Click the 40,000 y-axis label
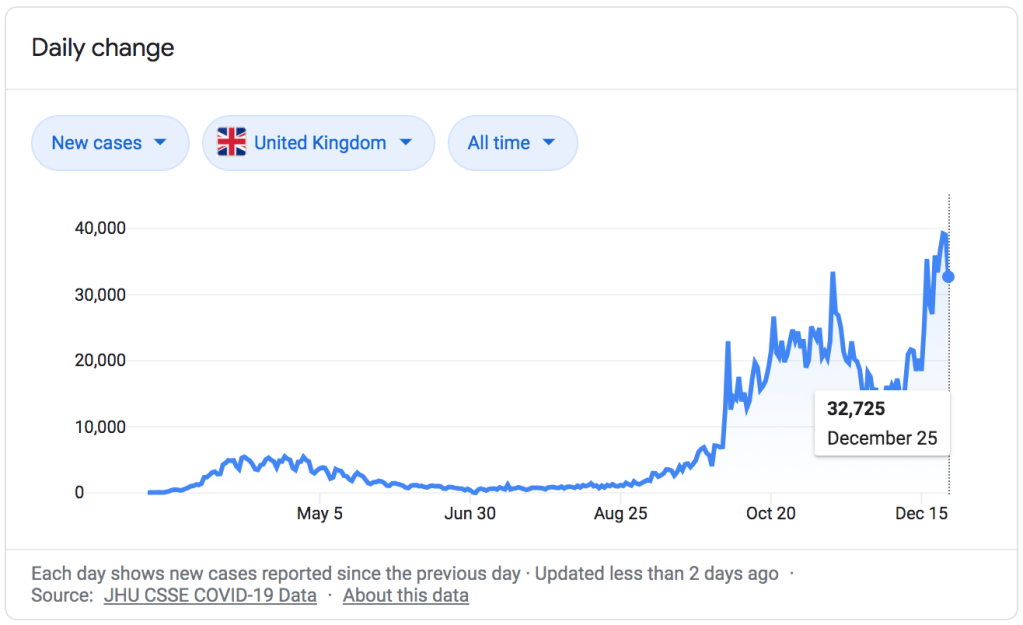 [99, 228]
